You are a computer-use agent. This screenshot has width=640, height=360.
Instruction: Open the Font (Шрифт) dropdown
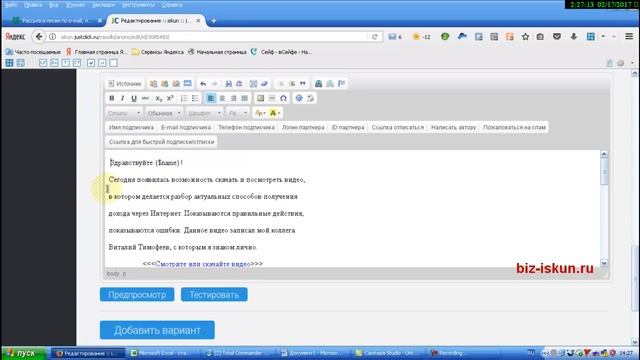point(204,113)
